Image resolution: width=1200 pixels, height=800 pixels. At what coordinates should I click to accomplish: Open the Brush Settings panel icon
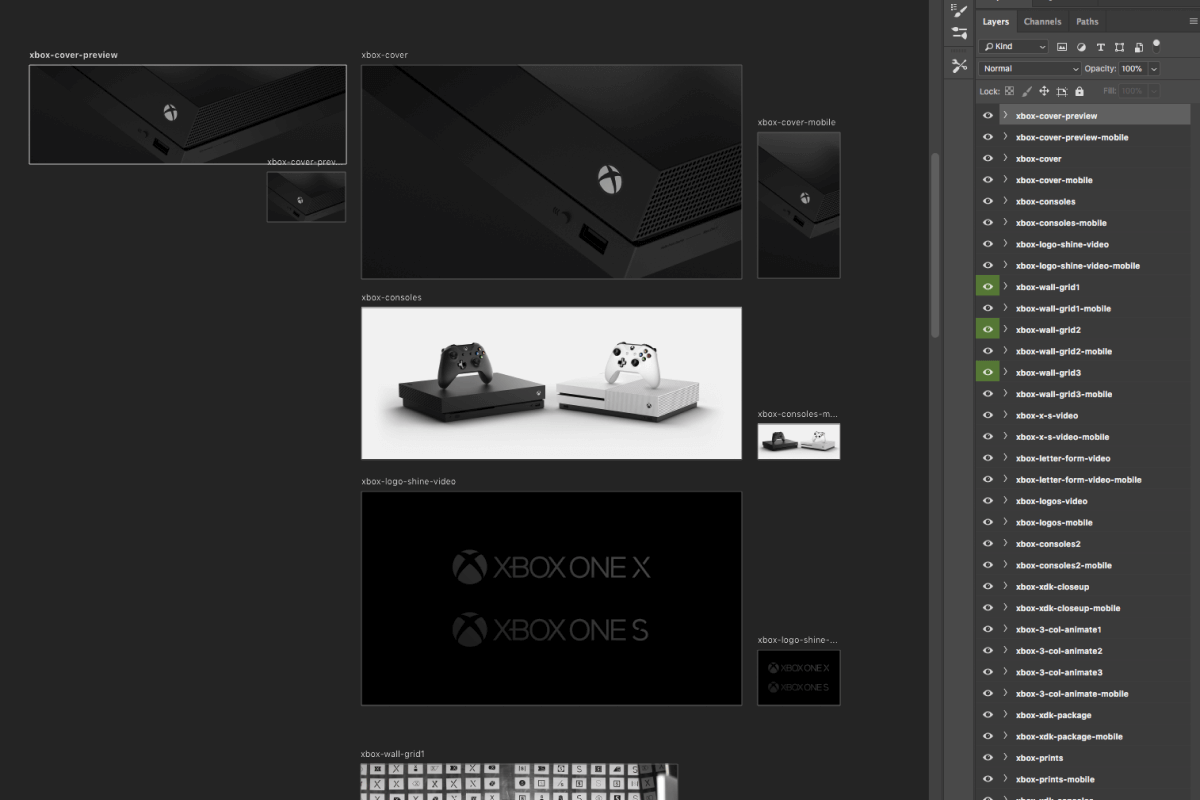click(960, 33)
